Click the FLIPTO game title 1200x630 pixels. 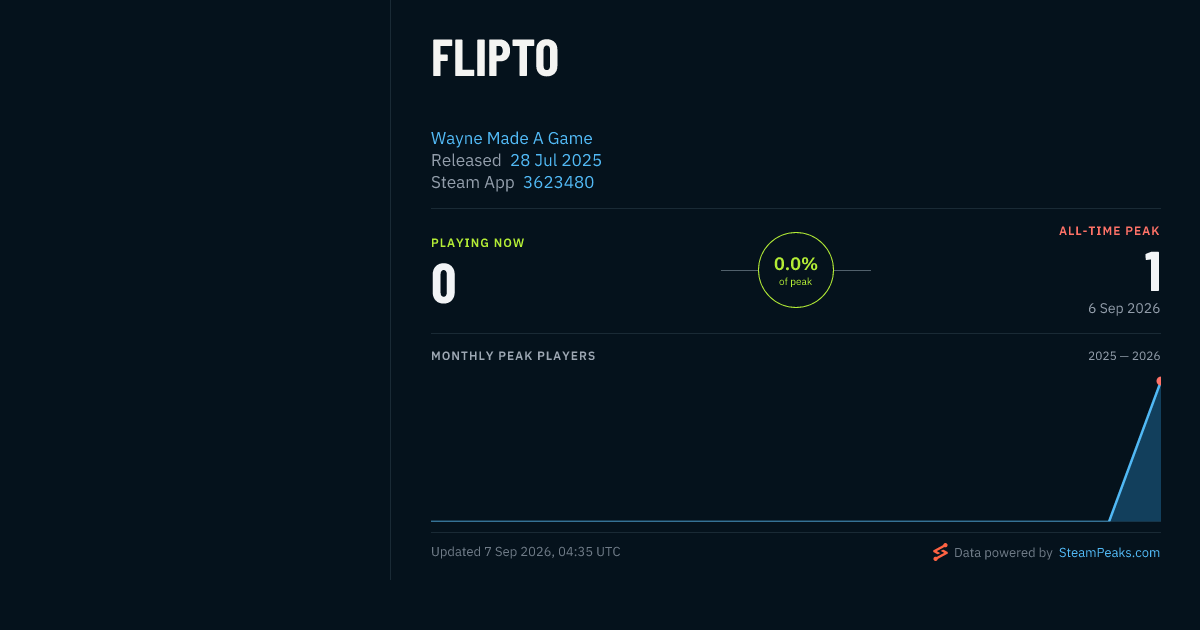495,59
